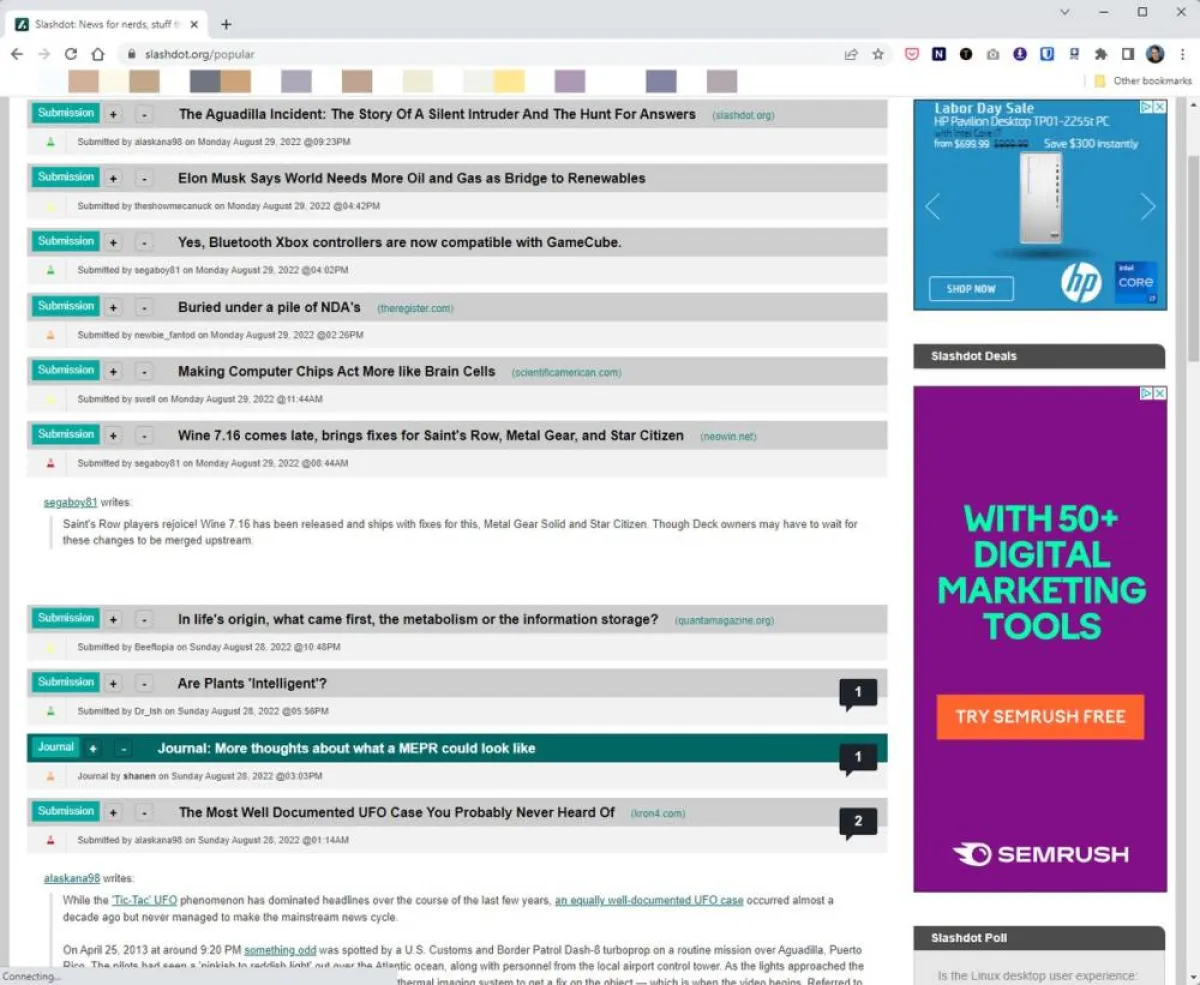
Task: Vote down the Elon Musk submission
Action: [144, 179]
